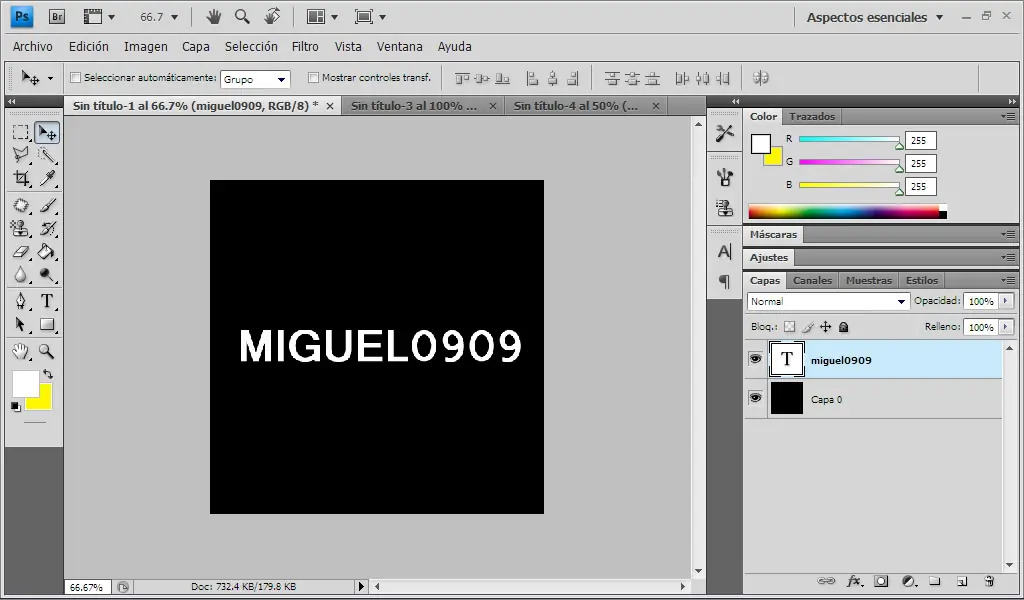Select the Move tool in toolbox
1024x600 pixels.
click(47, 133)
